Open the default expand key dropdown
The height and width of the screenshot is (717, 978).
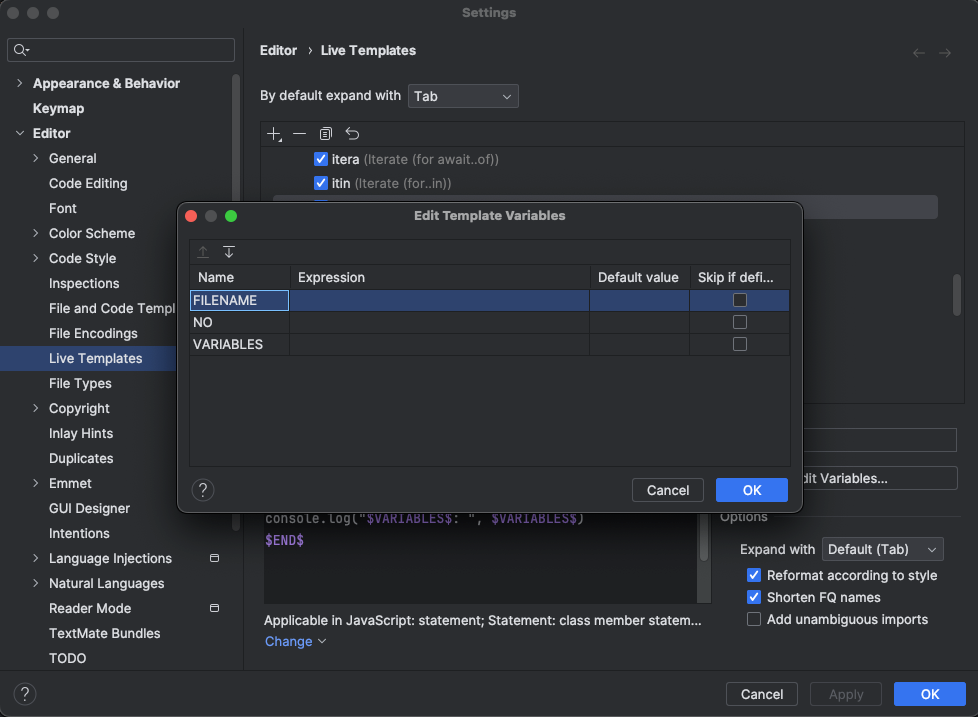pos(463,96)
